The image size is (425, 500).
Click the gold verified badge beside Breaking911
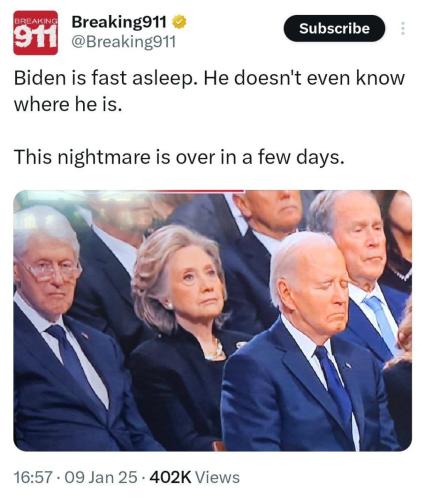[179, 22]
